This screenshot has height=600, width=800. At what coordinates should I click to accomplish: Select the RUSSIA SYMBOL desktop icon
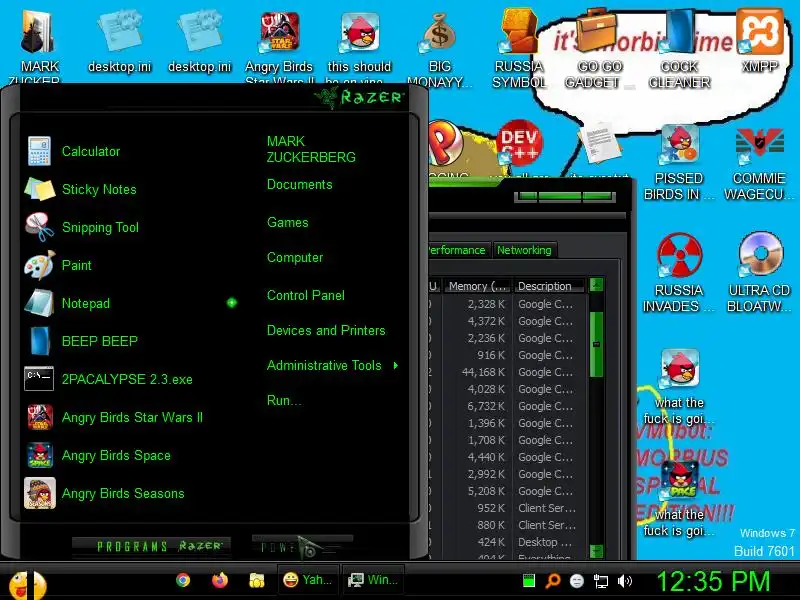519,49
